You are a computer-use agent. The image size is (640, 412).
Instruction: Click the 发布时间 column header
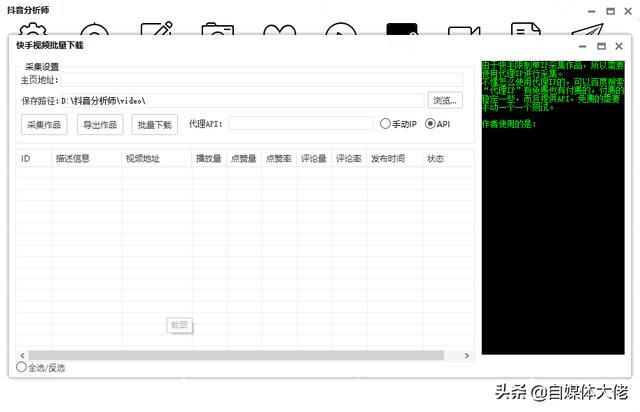tap(395, 158)
